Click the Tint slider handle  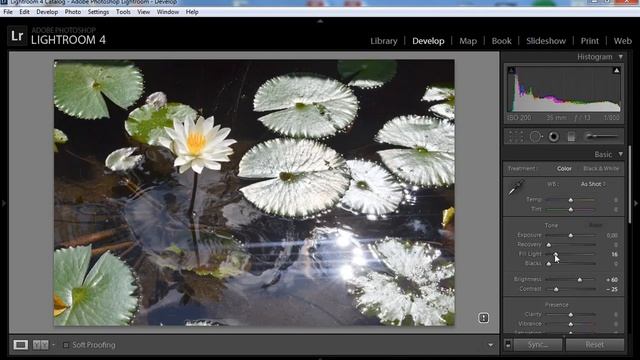pyautogui.click(x=571, y=209)
